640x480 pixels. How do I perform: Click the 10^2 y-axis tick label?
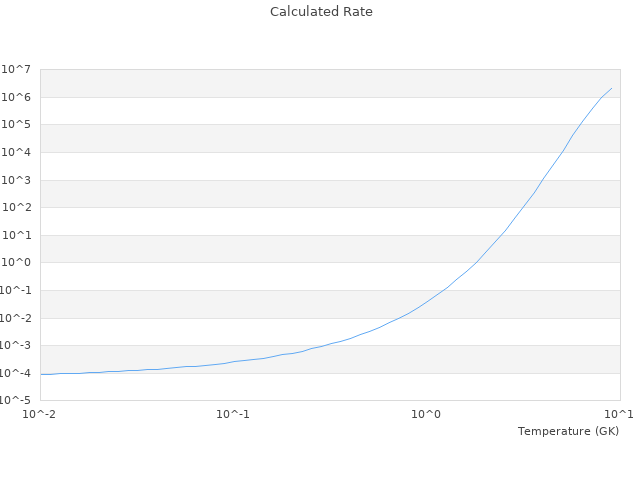(17, 208)
